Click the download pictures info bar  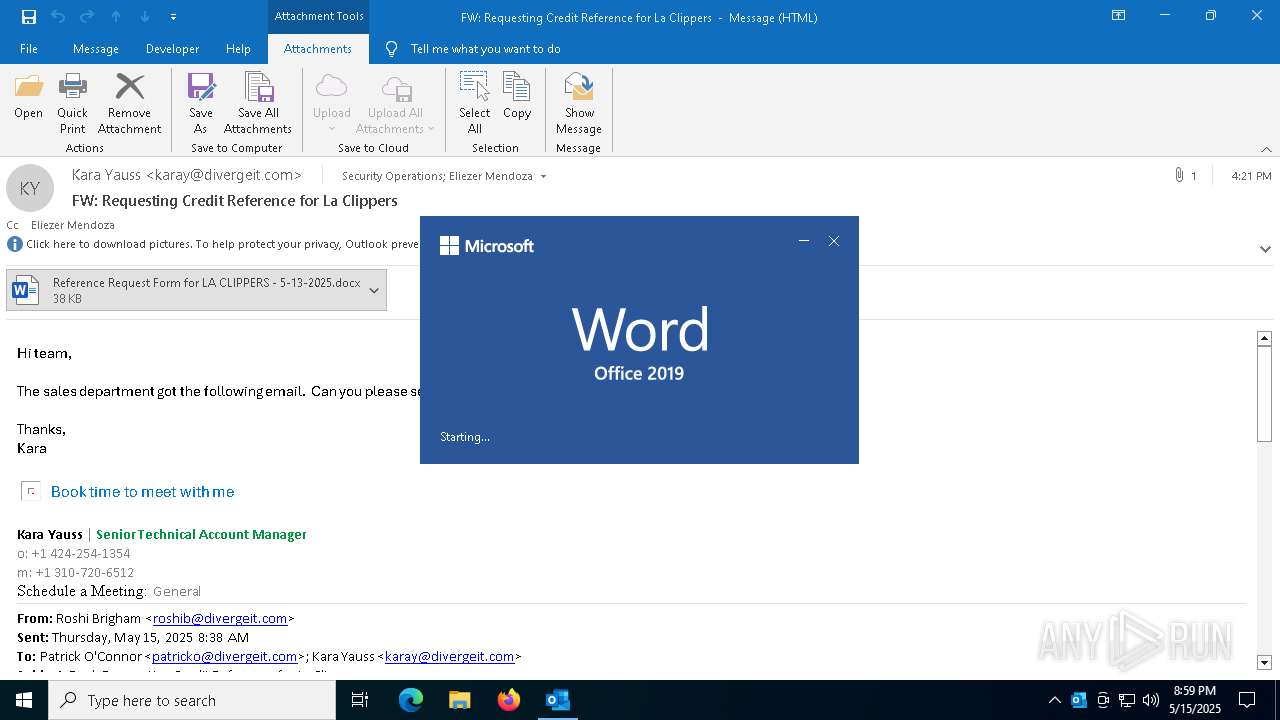click(x=222, y=244)
